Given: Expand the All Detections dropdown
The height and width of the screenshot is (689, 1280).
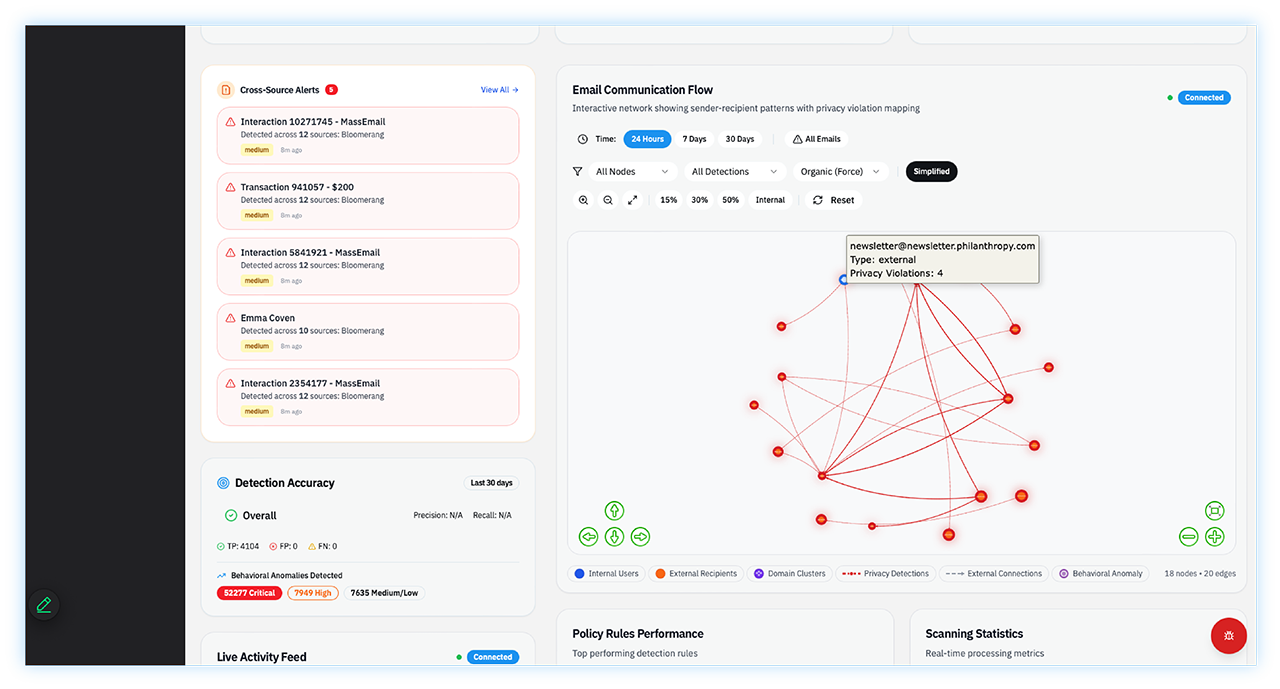Looking at the screenshot, I should (734, 172).
